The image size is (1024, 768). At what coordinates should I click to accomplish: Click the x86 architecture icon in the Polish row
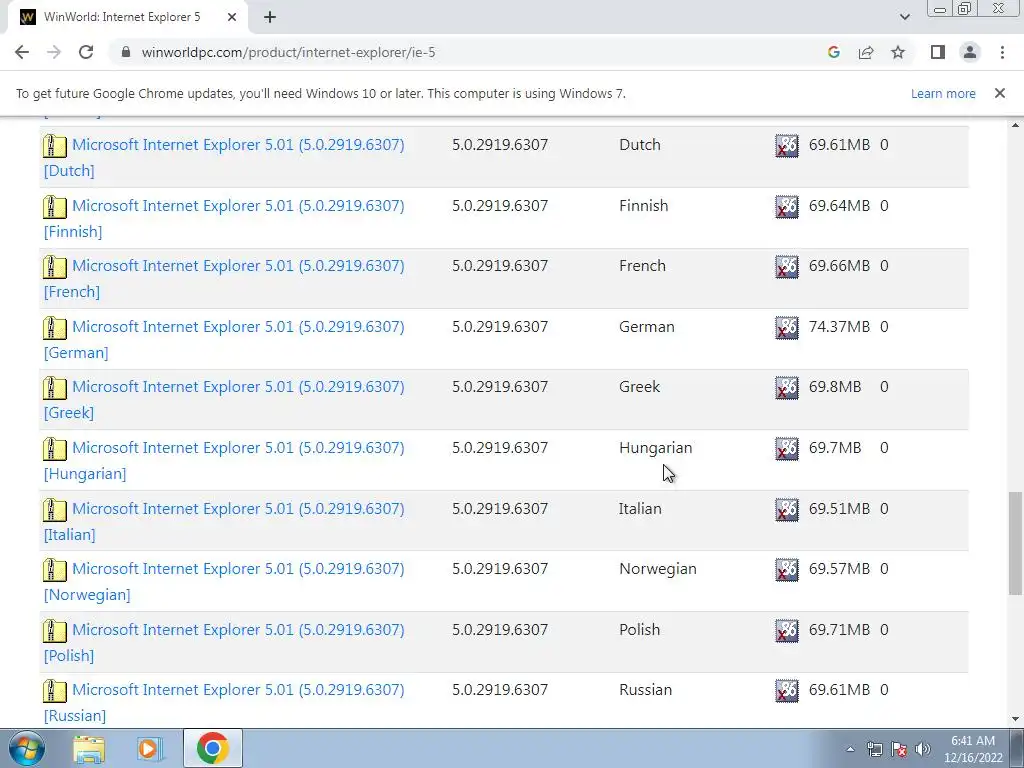pyautogui.click(x=787, y=630)
